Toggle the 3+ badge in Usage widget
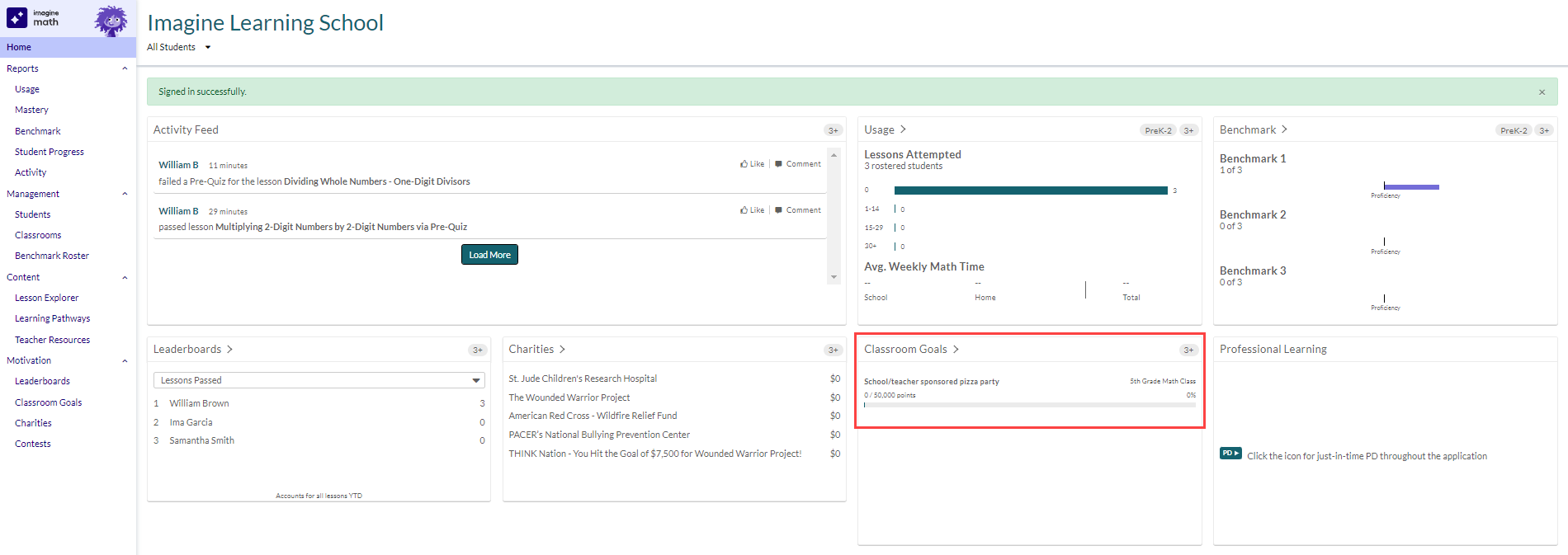 pyautogui.click(x=1188, y=130)
